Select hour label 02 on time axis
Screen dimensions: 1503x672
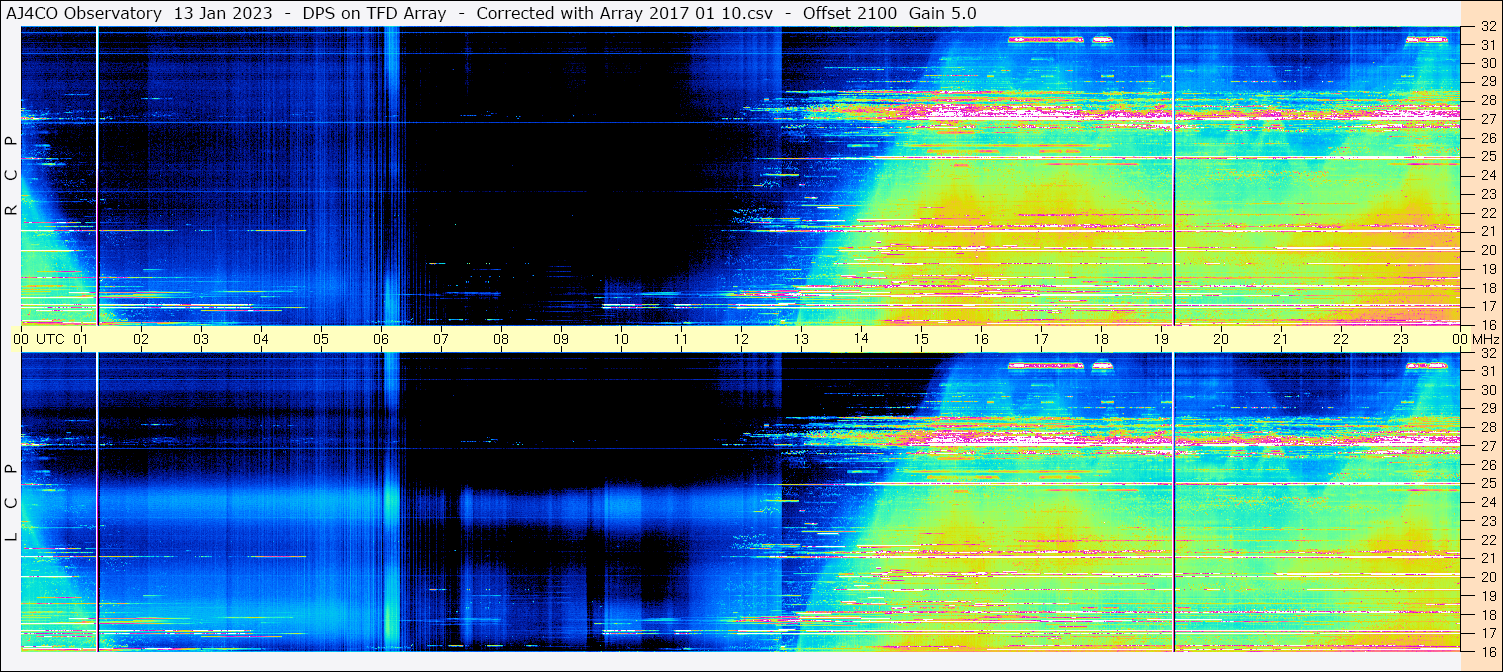click(141, 339)
